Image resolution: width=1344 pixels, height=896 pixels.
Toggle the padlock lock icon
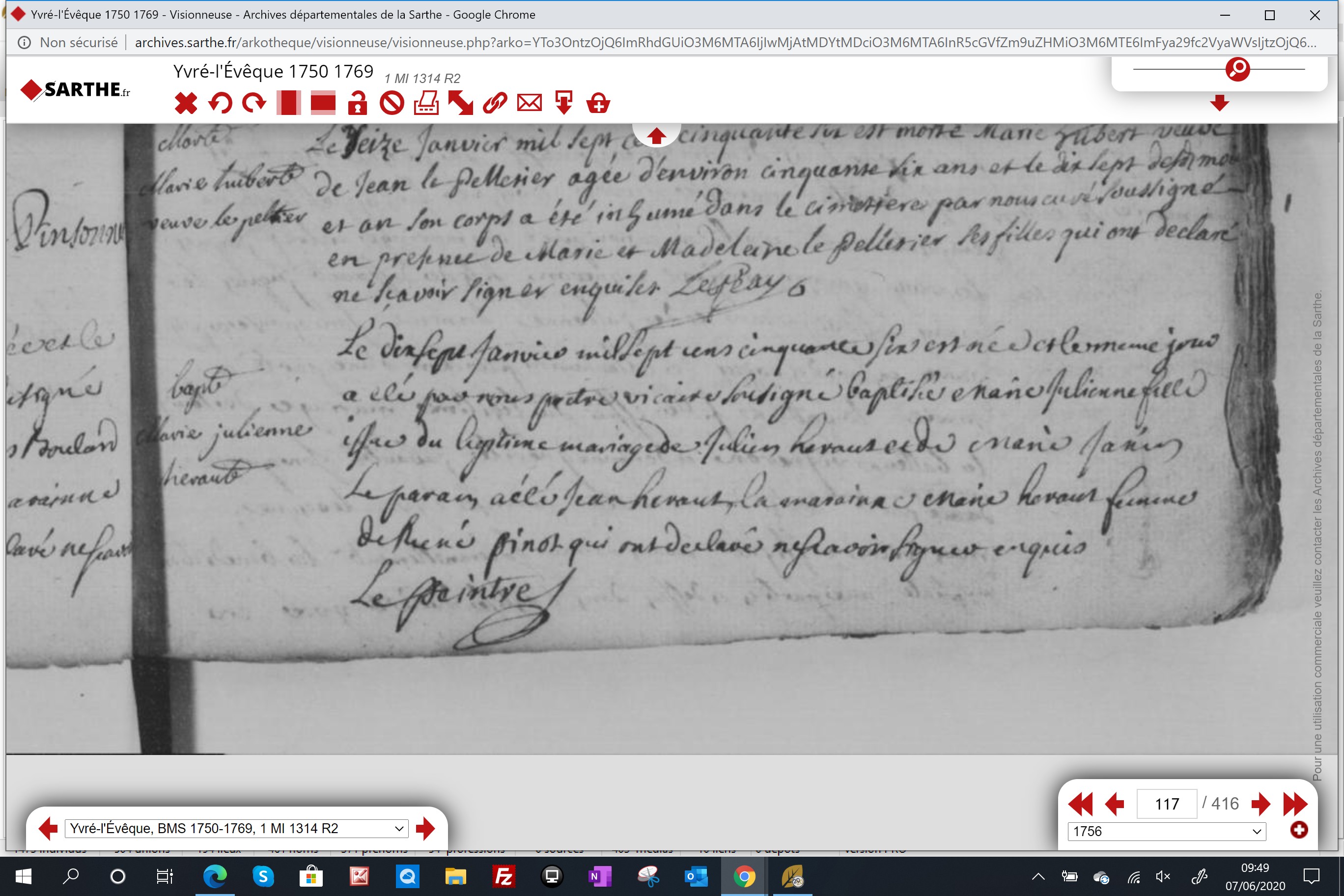[x=358, y=104]
